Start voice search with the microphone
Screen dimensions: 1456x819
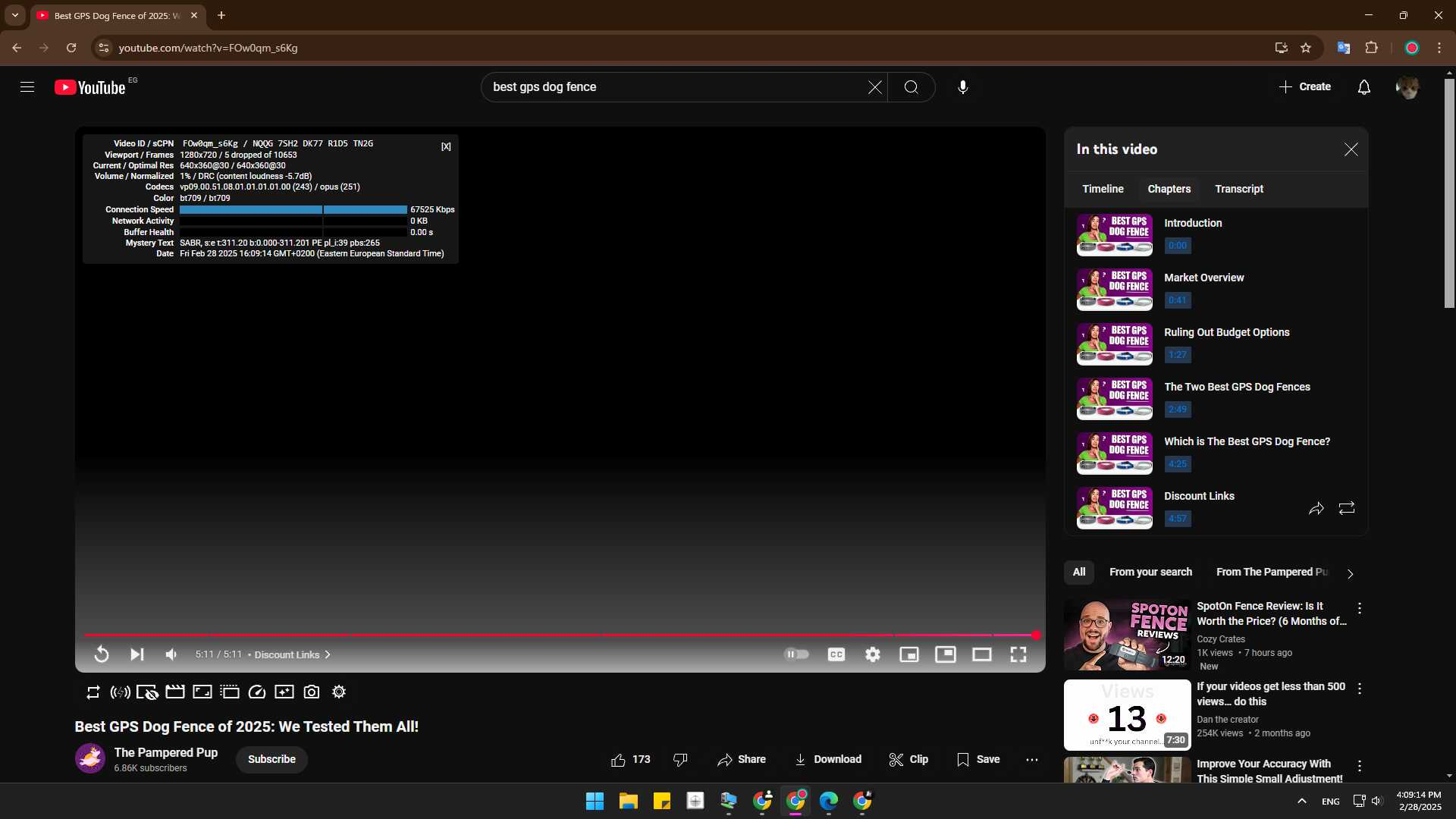[963, 87]
